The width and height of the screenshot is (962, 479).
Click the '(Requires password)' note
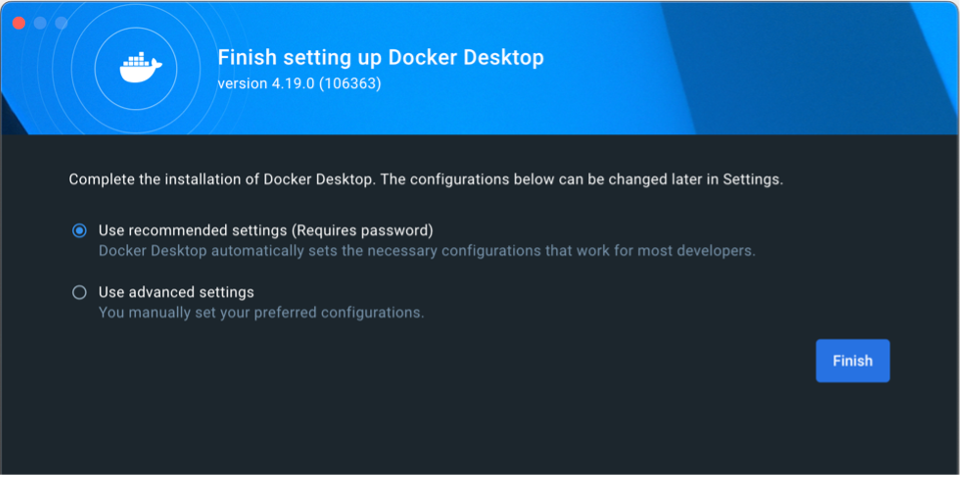click(362, 231)
